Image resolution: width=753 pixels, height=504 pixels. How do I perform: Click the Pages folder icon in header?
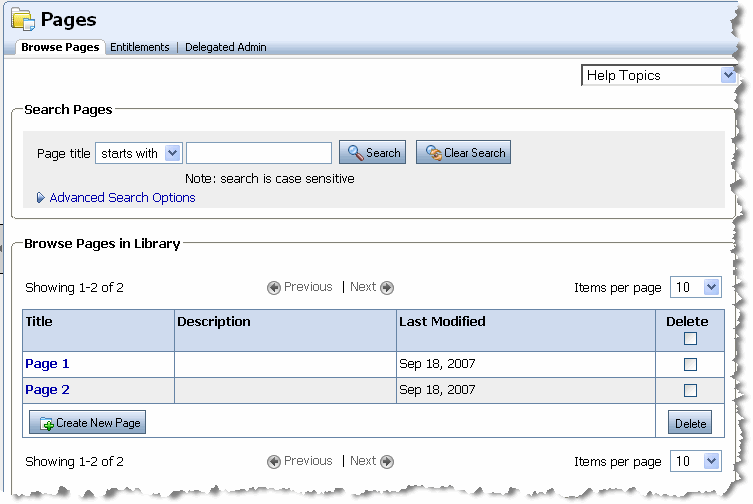point(23,20)
